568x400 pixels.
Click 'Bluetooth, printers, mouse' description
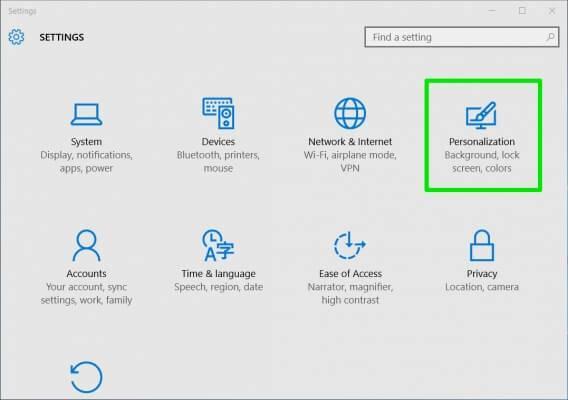[x=218, y=162]
